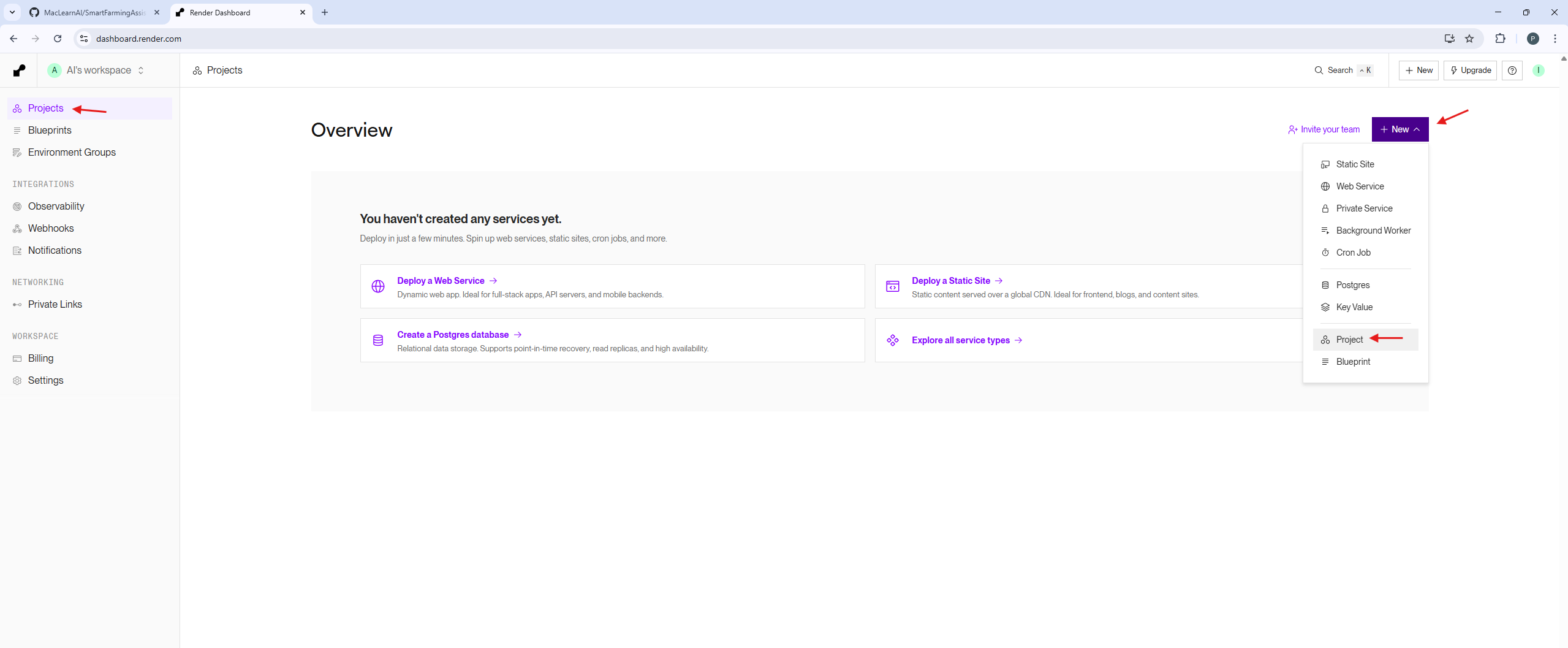Click the Render logo icon
Viewport: 1568px width, 648px height.
click(20, 71)
